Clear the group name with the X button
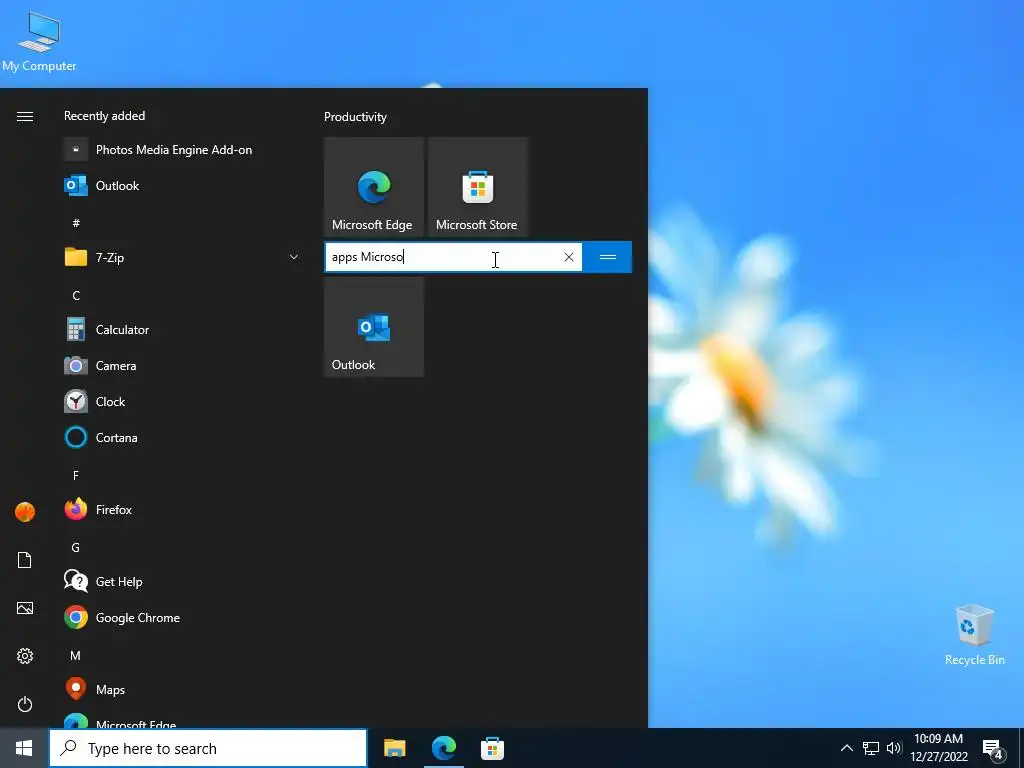This screenshot has height=768, width=1024. pos(569,257)
